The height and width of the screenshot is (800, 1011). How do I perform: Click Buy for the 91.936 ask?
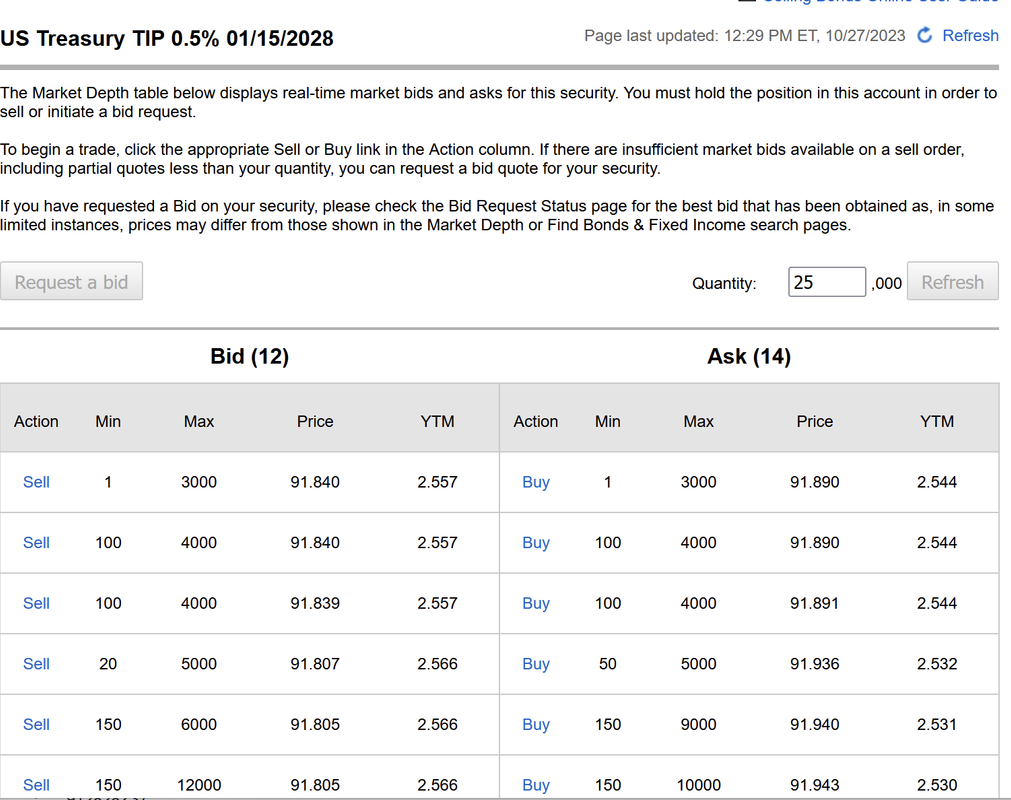536,664
